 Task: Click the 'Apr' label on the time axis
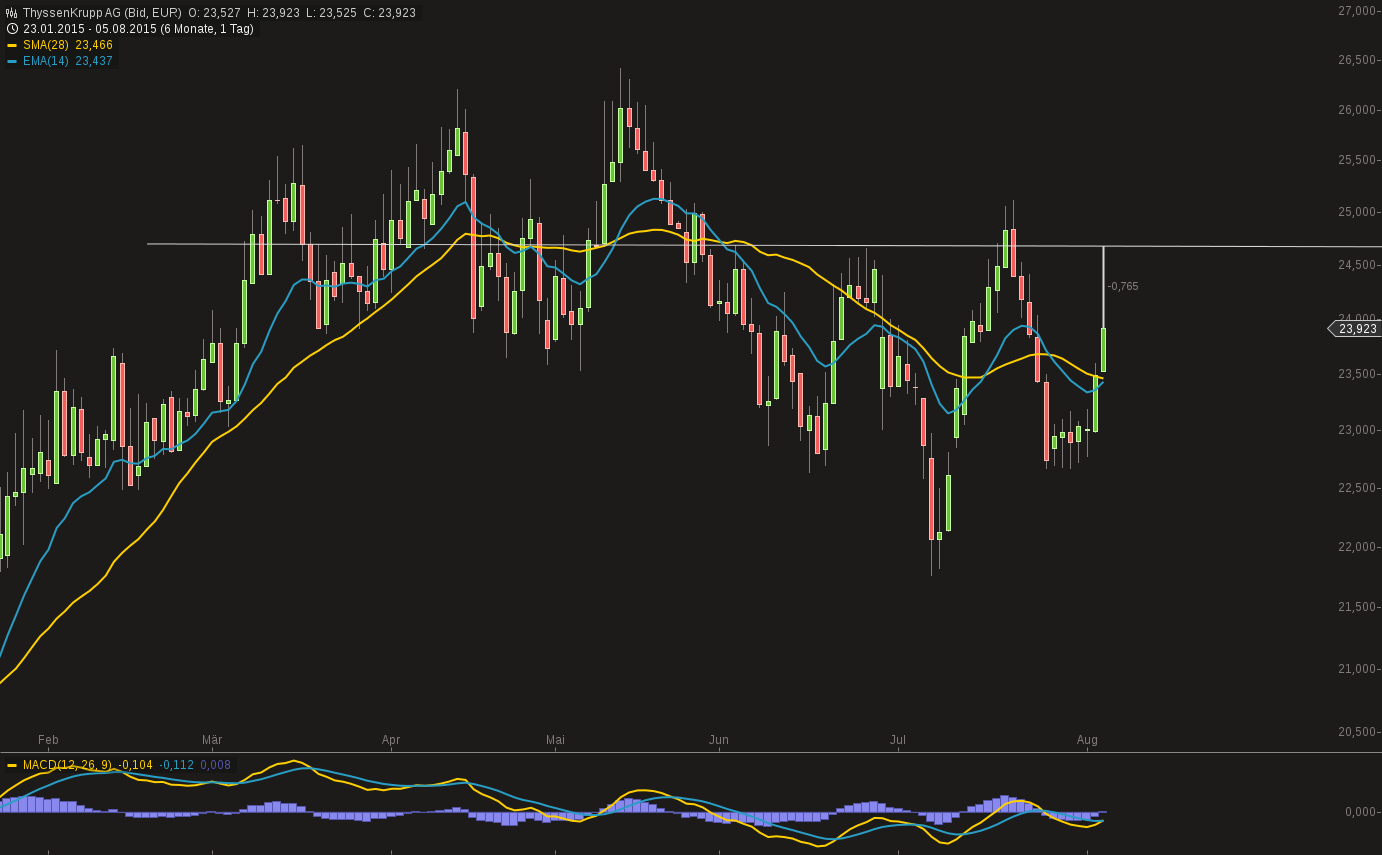tap(391, 740)
